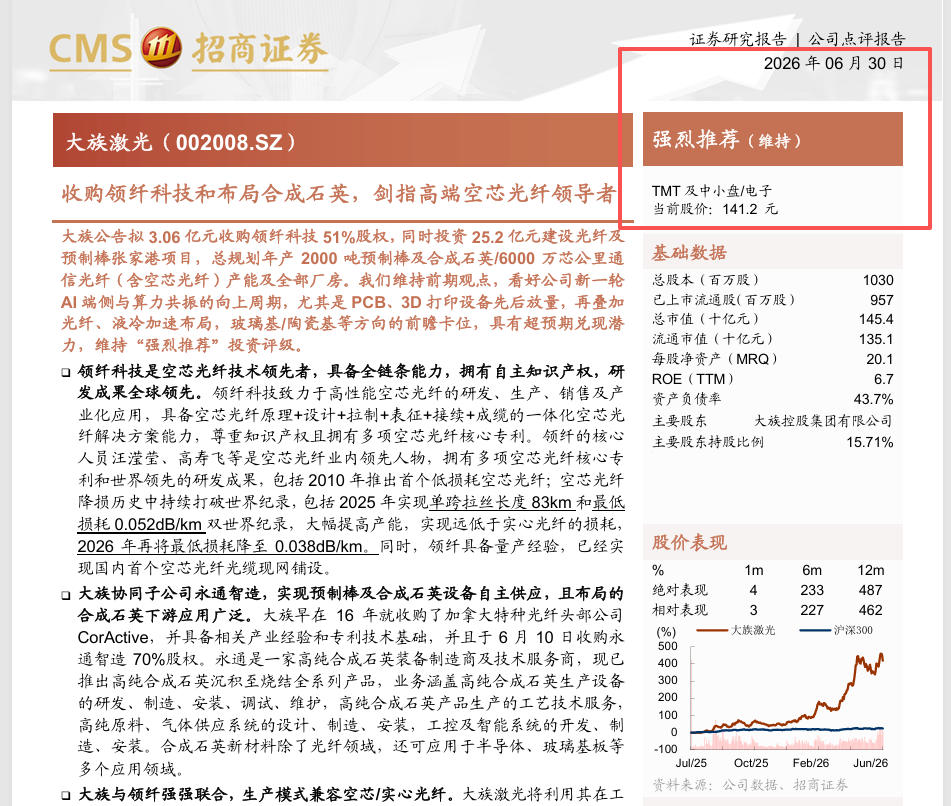Click the 资产负债率 value 43.7%
The height and width of the screenshot is (806, 951).
click(873, 400)
